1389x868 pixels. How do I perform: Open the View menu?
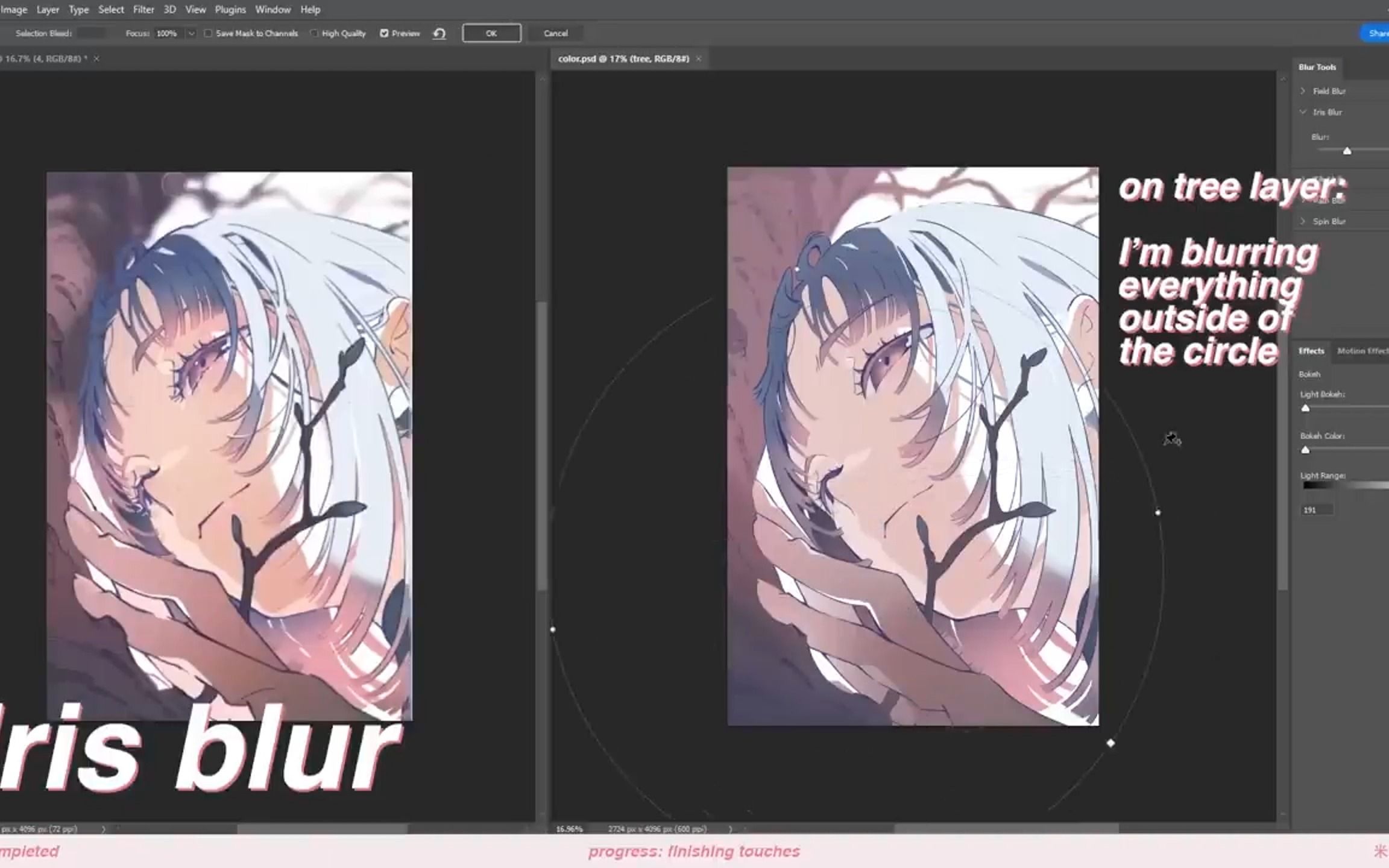(x=195, y=10)
